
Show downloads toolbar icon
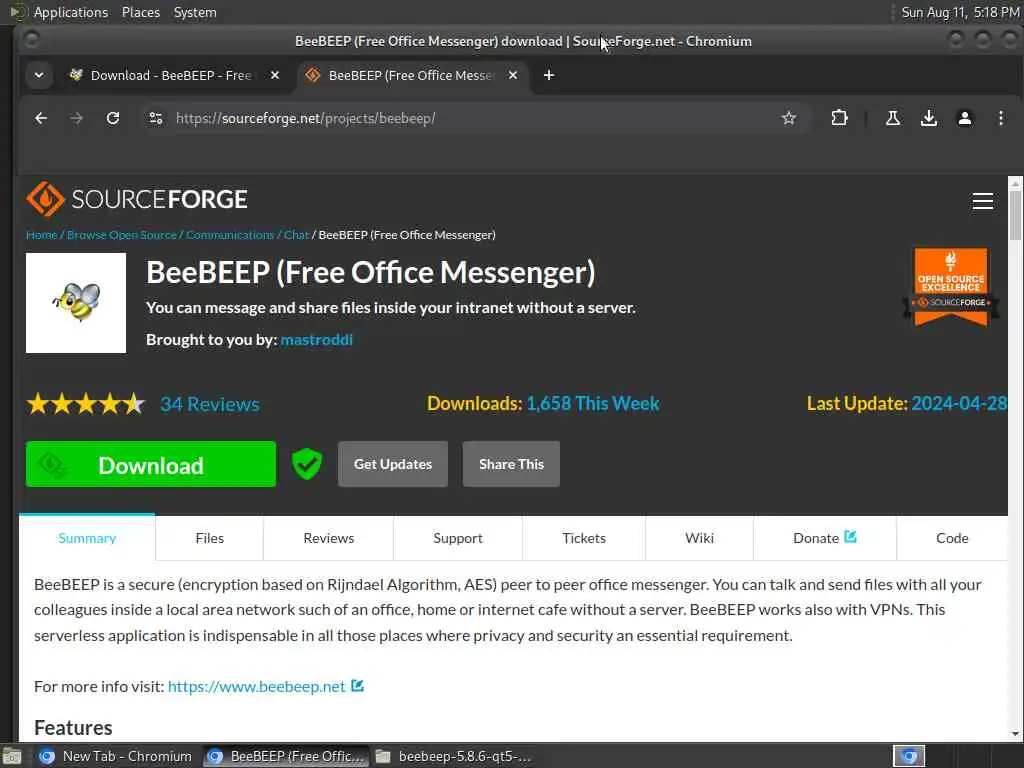click(929, 118)
